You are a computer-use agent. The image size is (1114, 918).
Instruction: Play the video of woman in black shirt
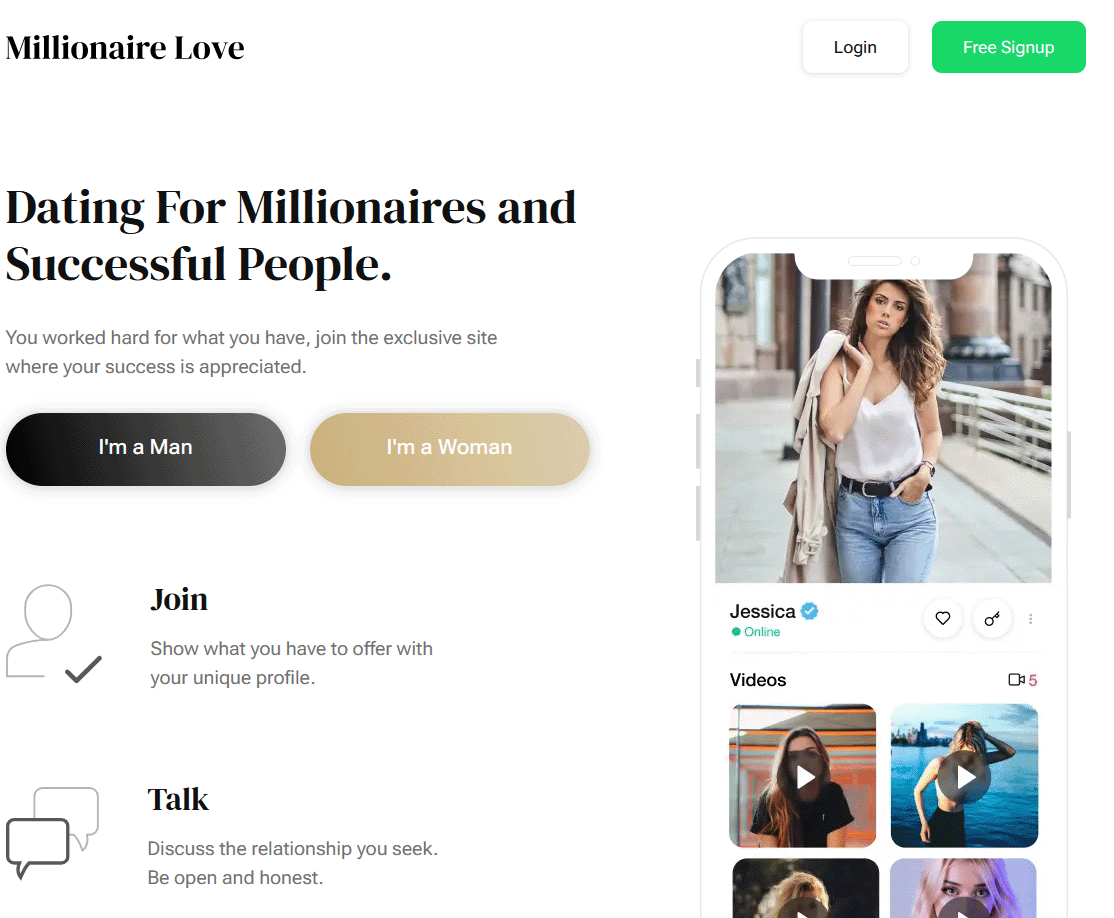804,777
